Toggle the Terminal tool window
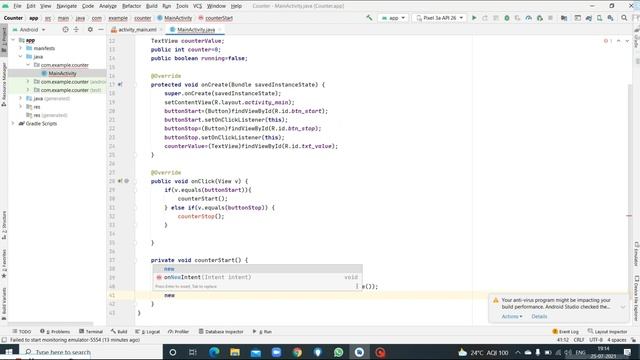Viewport: 640px width, 360px height. (91, 331)
